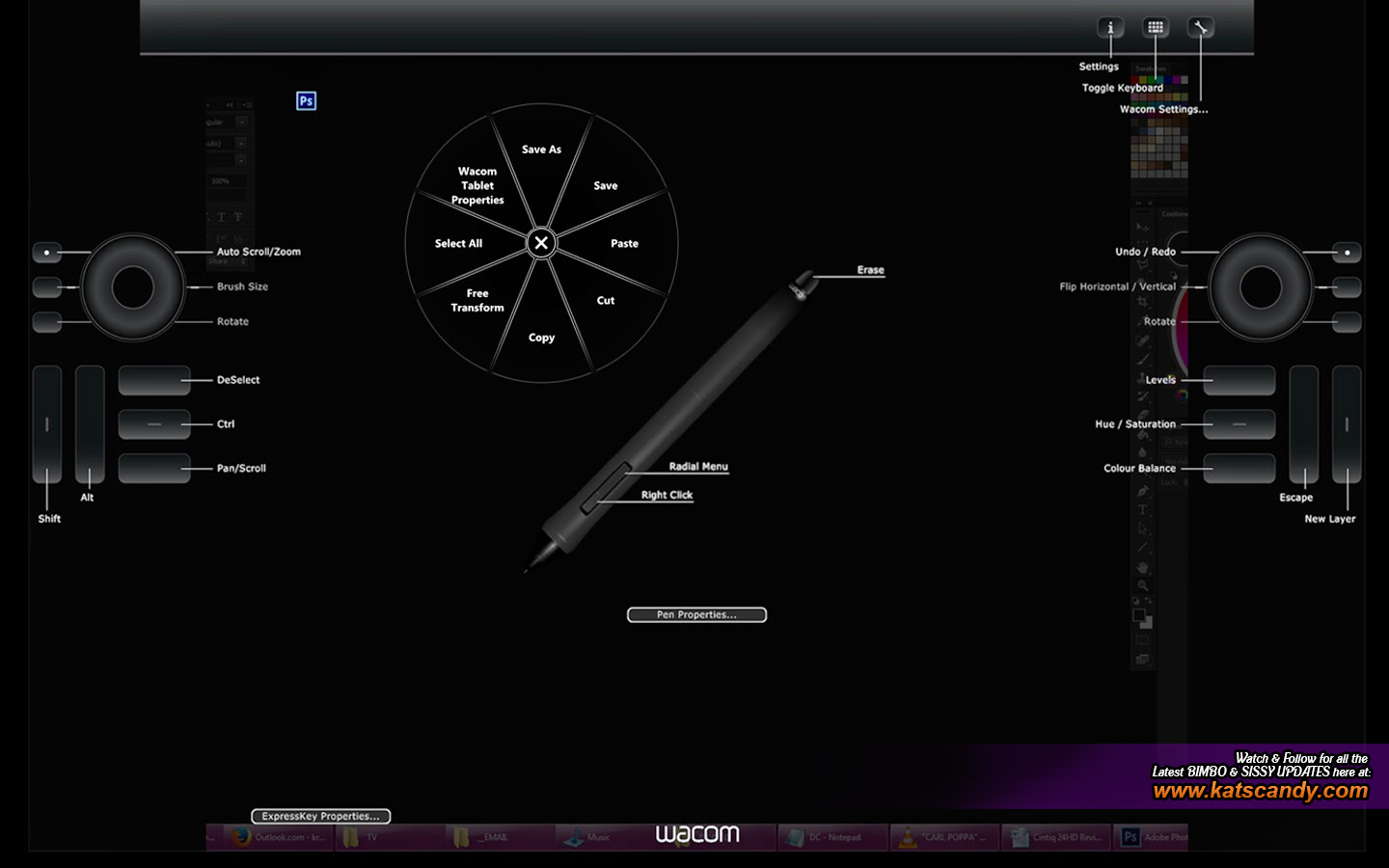The height and width of the screenshot is (868, 1389).
Task: Click the DeSelect ExpressKey
Action: tap(154, 380)
